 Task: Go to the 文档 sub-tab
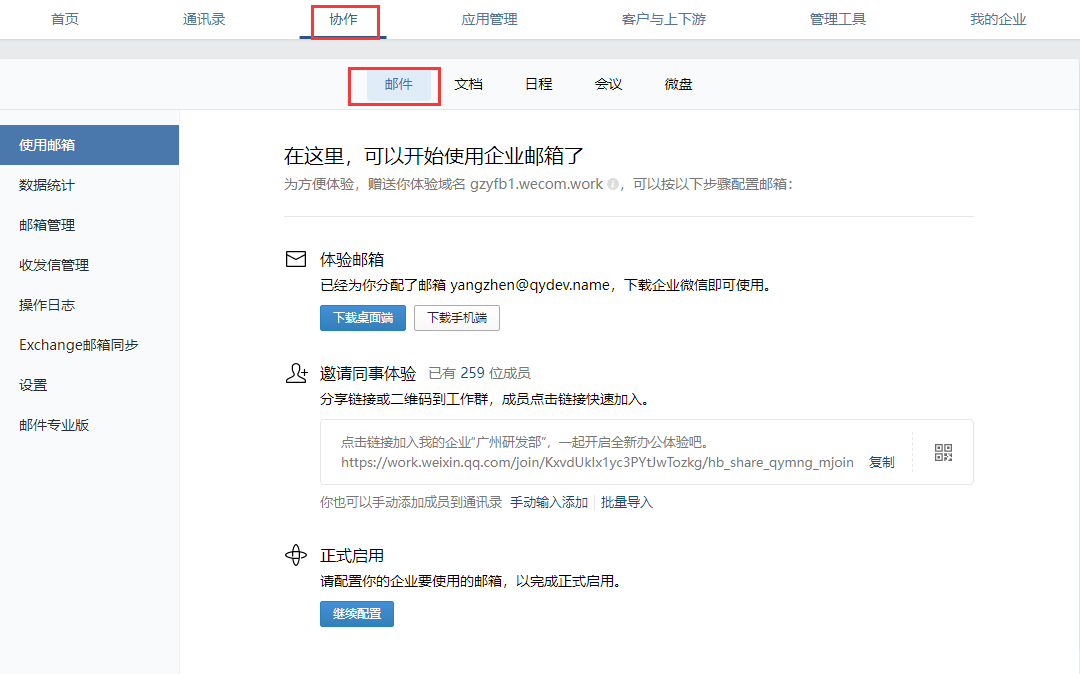point(468,84)
